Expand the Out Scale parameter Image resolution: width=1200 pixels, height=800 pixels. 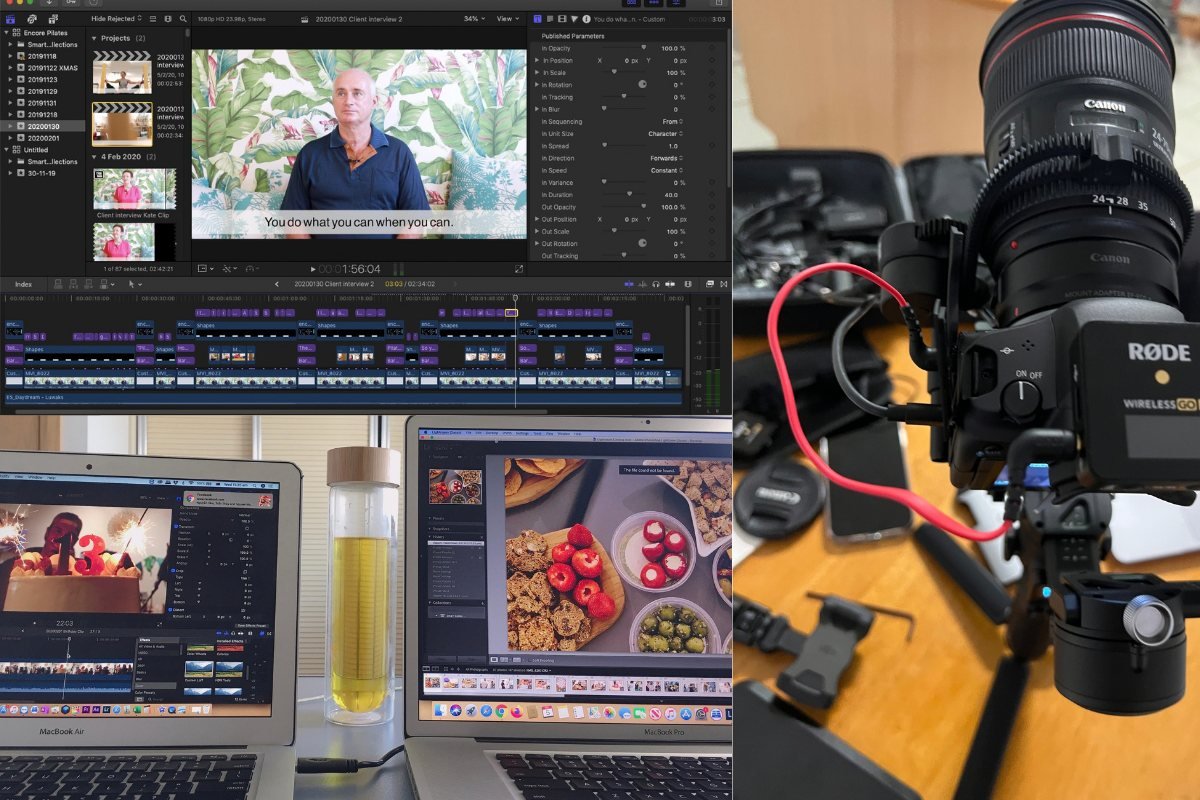pyautogui.click(x=537, y=231)
